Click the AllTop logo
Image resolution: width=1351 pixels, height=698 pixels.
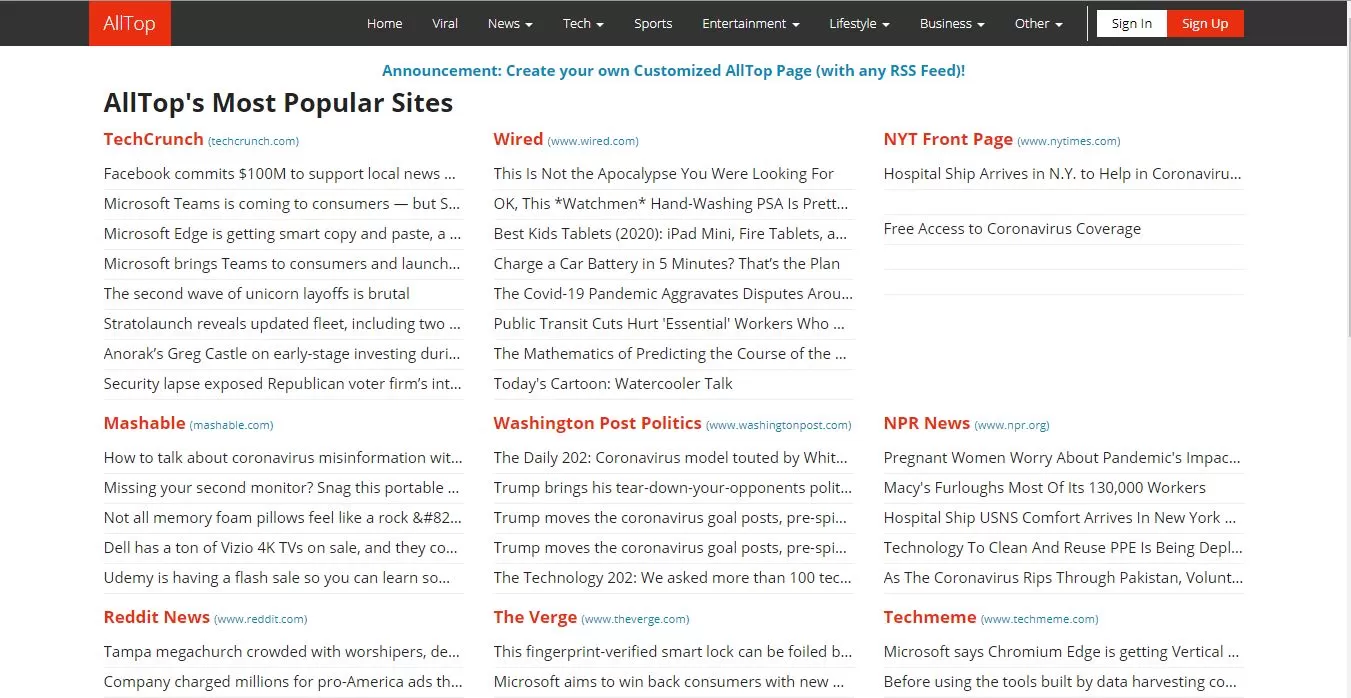(x=130, y=23)
